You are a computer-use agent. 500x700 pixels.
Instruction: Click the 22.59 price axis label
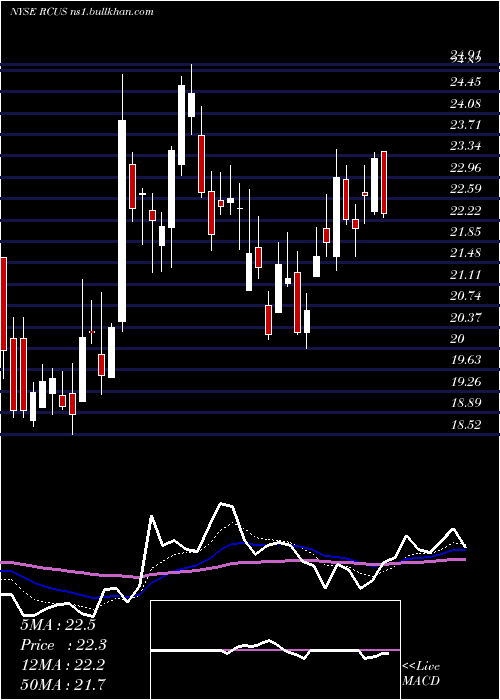click(466, 189)
